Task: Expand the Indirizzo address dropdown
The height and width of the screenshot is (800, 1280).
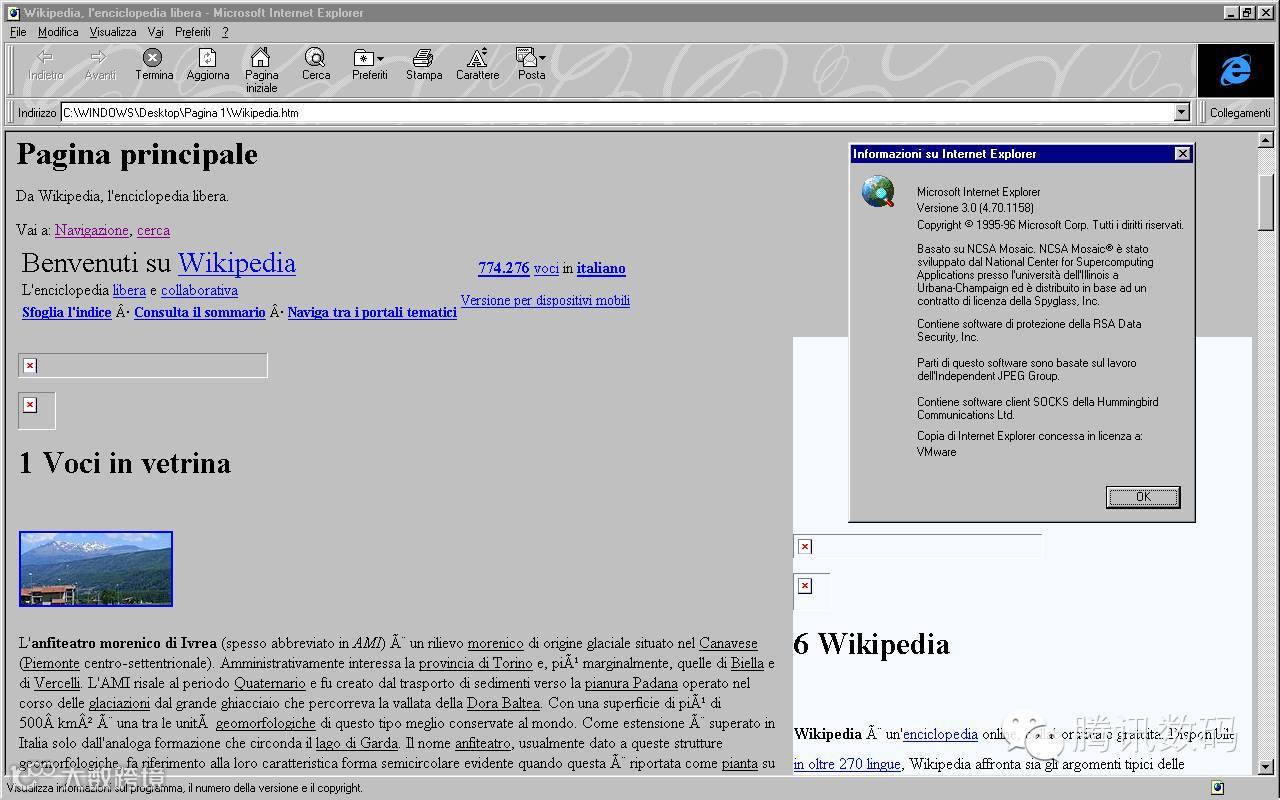Action: click(1181, 113)
